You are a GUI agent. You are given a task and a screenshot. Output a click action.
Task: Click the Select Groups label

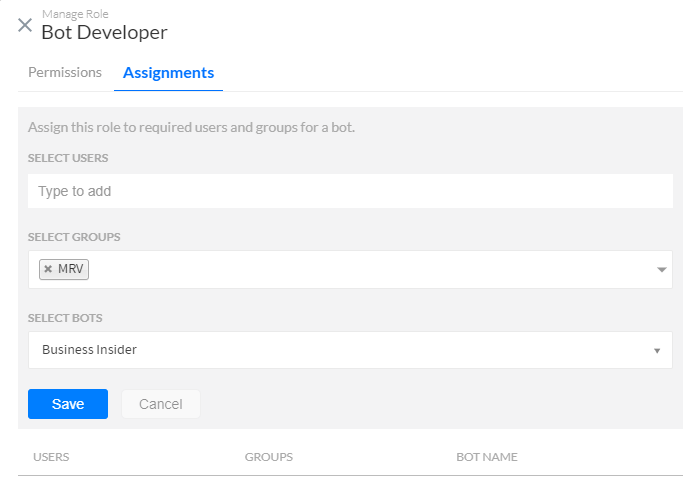click(74, 237)
